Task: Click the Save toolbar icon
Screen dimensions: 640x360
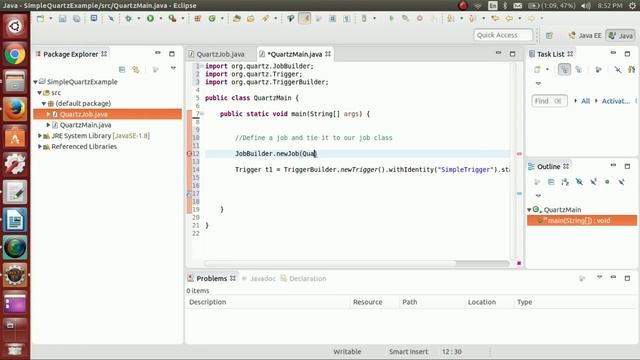Action: point(62,18)
